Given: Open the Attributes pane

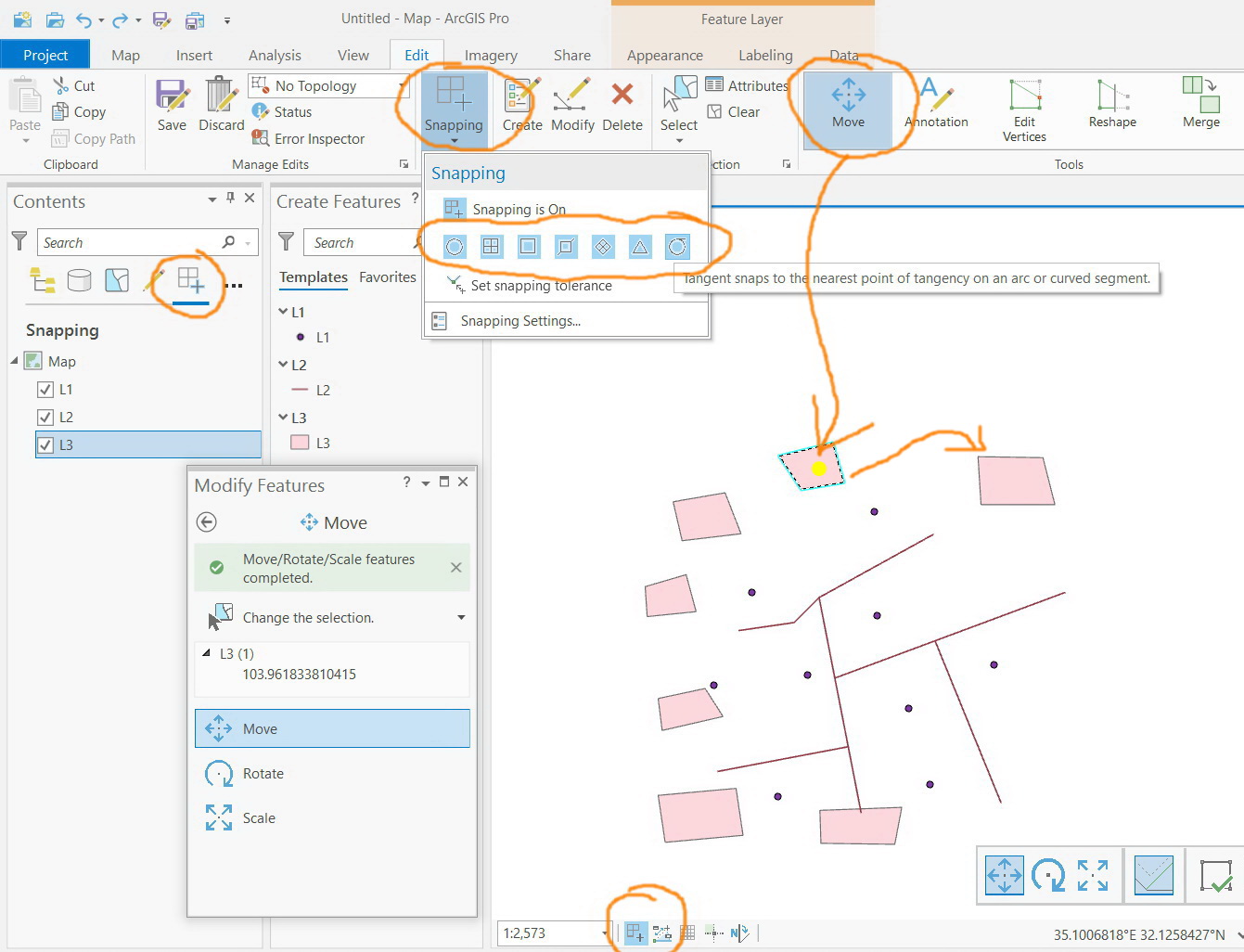Looking at the screenshot, I should 746,85.
